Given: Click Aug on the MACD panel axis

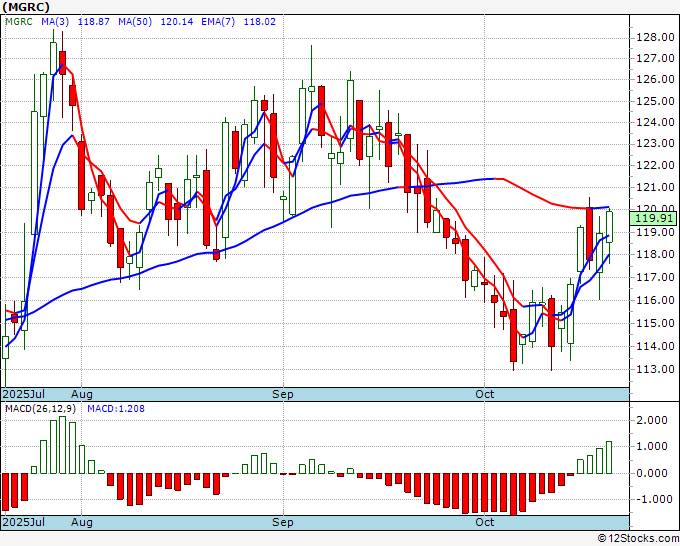Looking at the screenshot, I should 82,522.
